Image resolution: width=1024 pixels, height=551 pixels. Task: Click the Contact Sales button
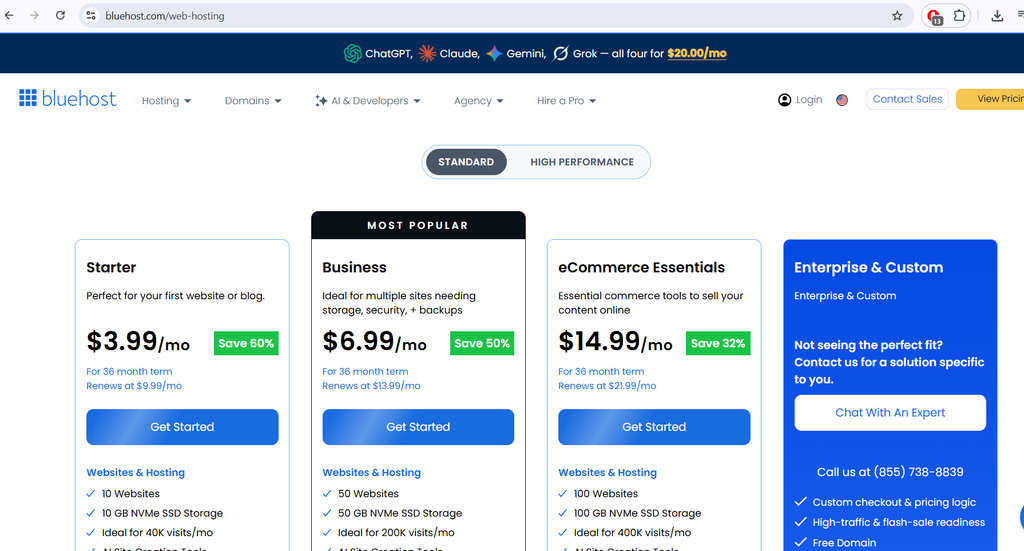(907, 99)
